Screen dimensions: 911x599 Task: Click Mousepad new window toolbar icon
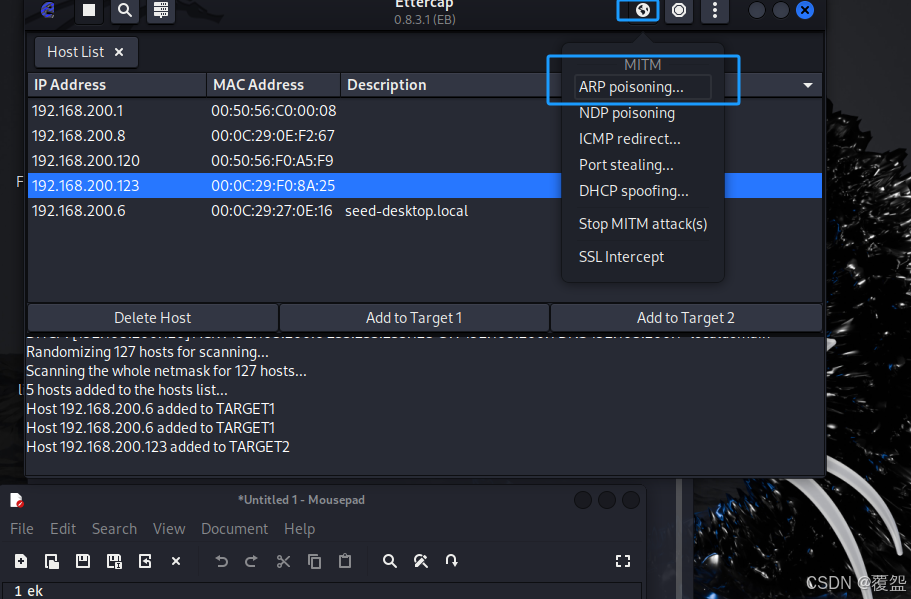52,561
